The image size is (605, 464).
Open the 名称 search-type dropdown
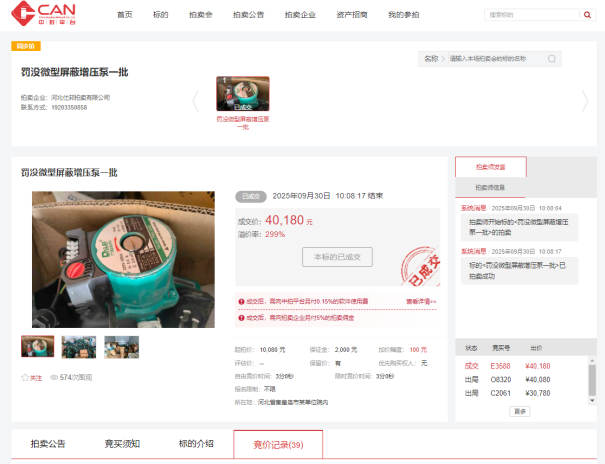click(432, 59)
